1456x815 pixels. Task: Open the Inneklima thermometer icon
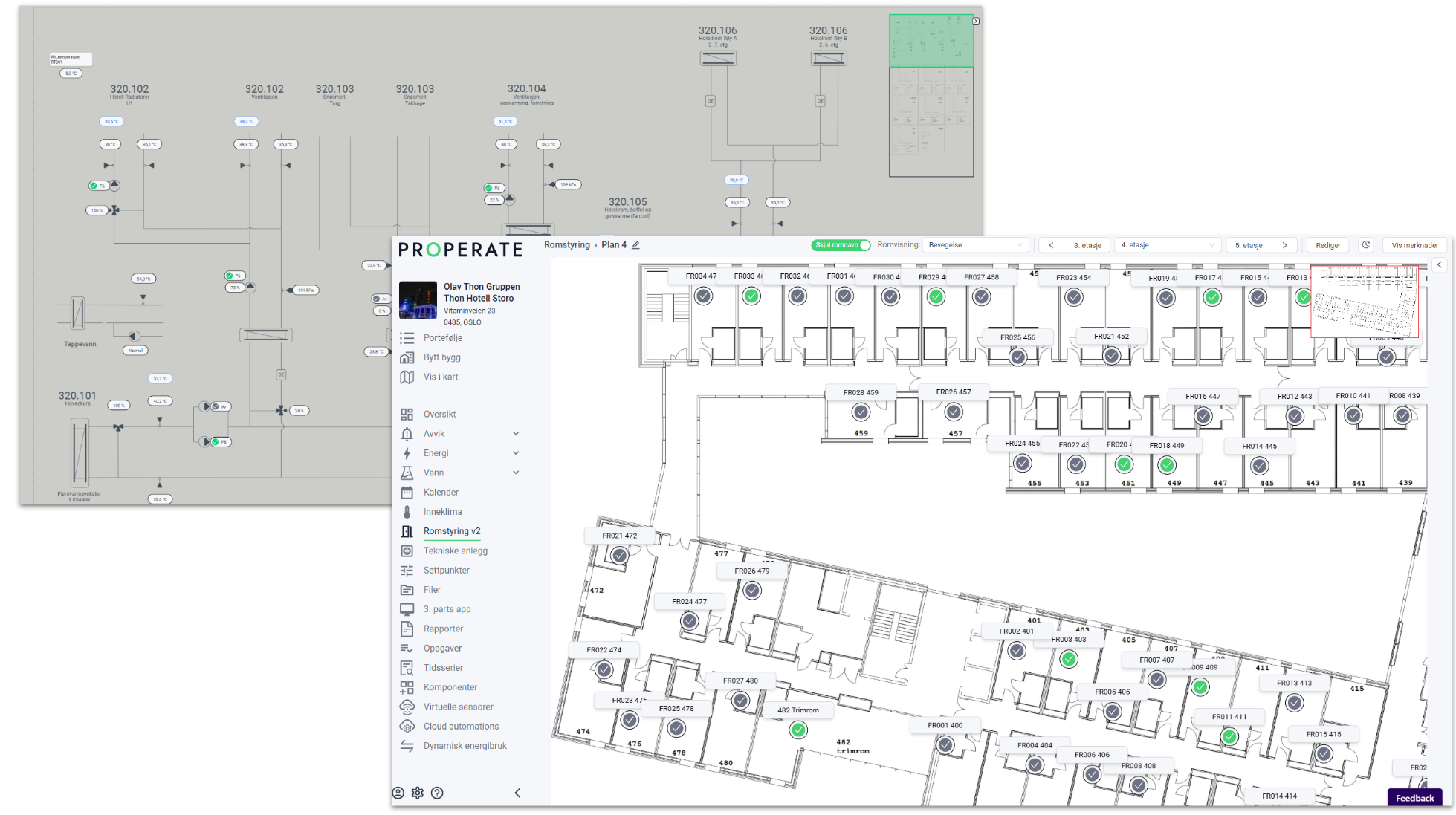407,512
